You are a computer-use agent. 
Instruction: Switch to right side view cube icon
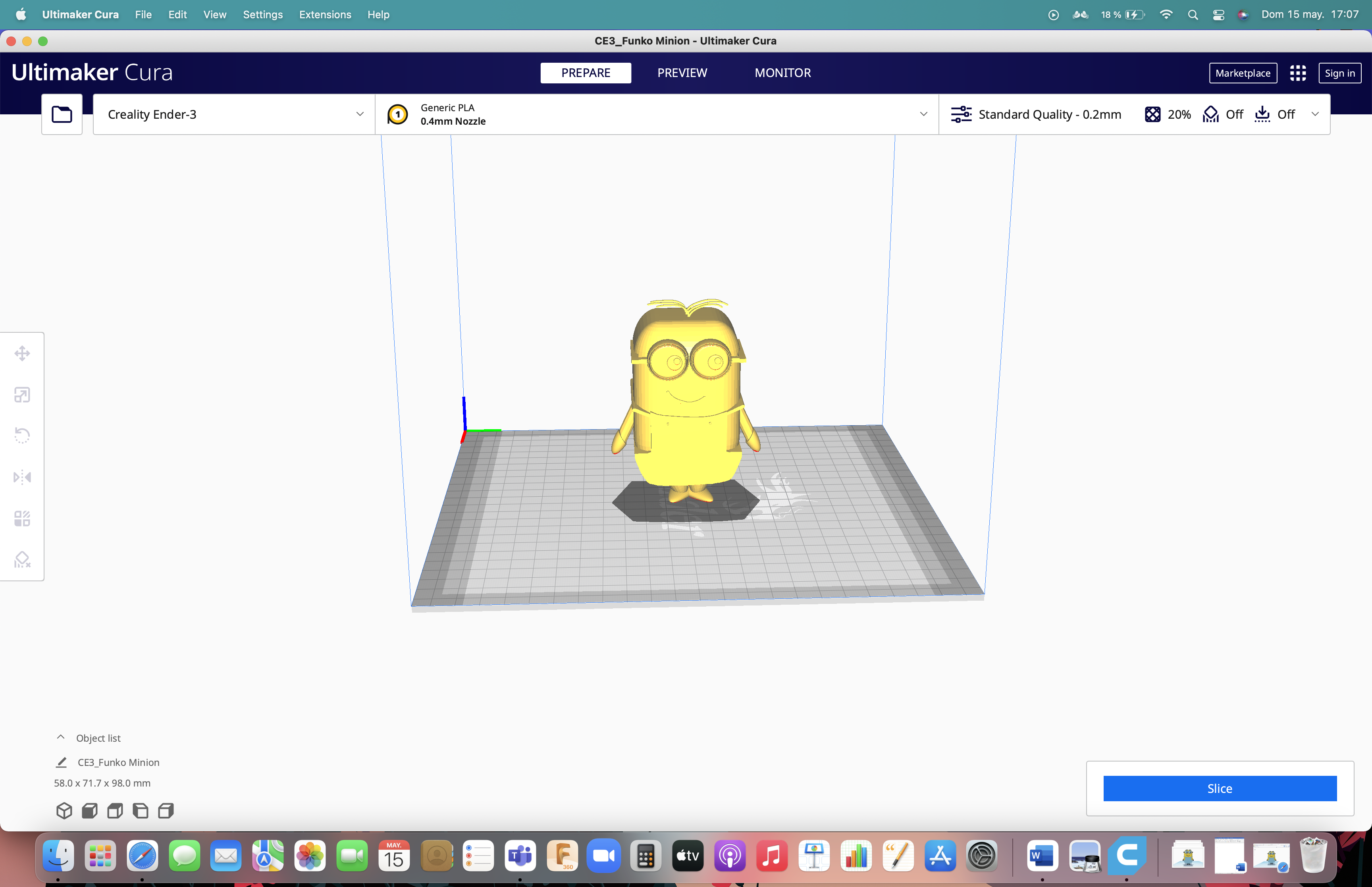pyautogui.click(x=166, y=811)
